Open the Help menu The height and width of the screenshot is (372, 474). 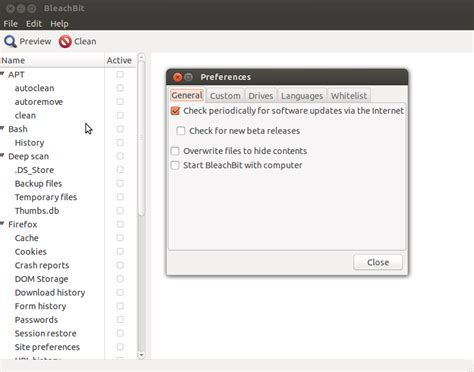59,24
